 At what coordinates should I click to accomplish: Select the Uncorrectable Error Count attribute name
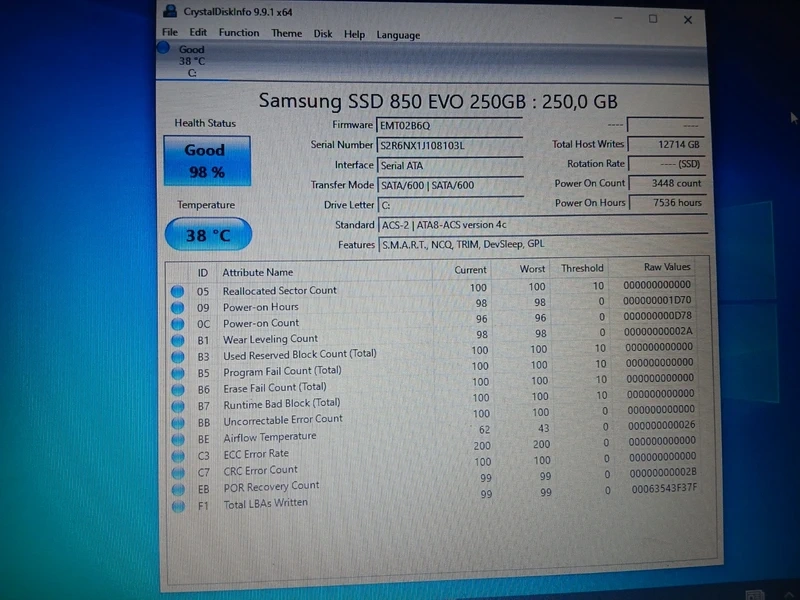[x=283, y=419]
